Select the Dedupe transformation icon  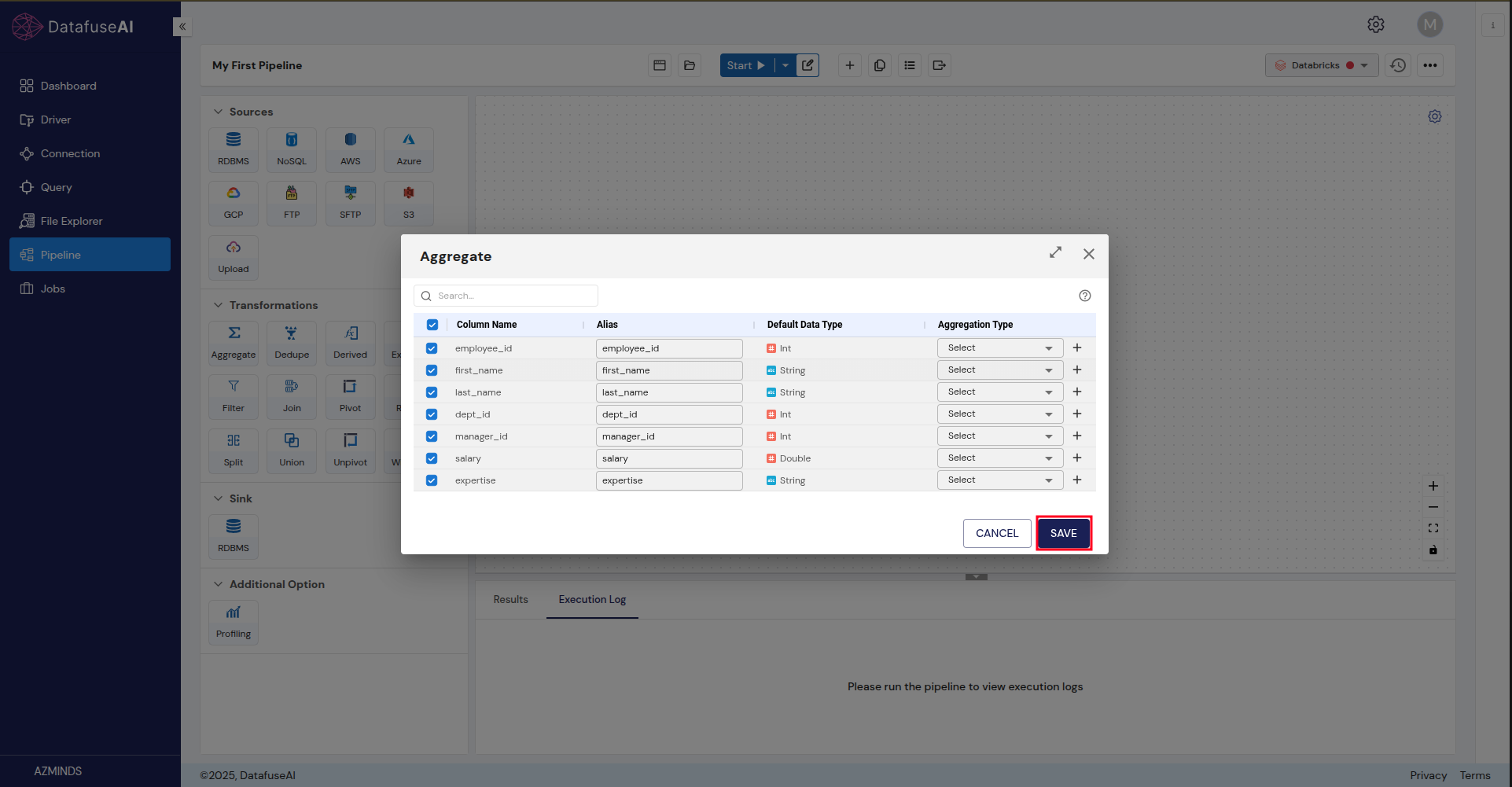(292, 342)
